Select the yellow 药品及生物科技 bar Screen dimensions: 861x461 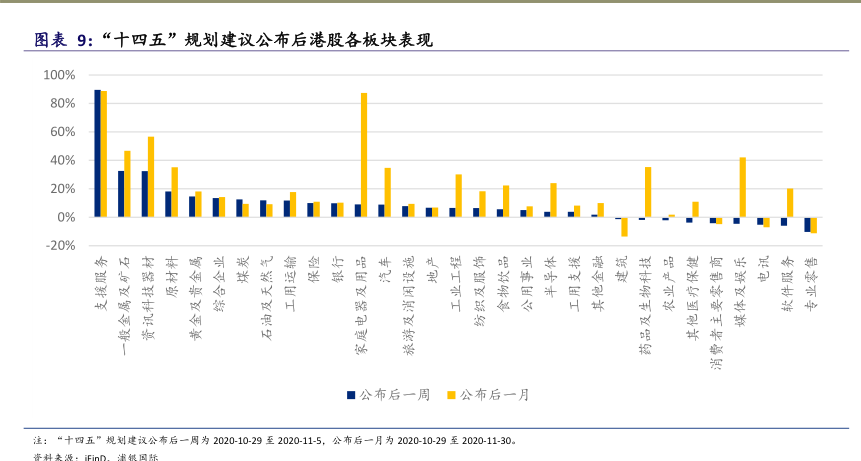(x=648, y=192)
